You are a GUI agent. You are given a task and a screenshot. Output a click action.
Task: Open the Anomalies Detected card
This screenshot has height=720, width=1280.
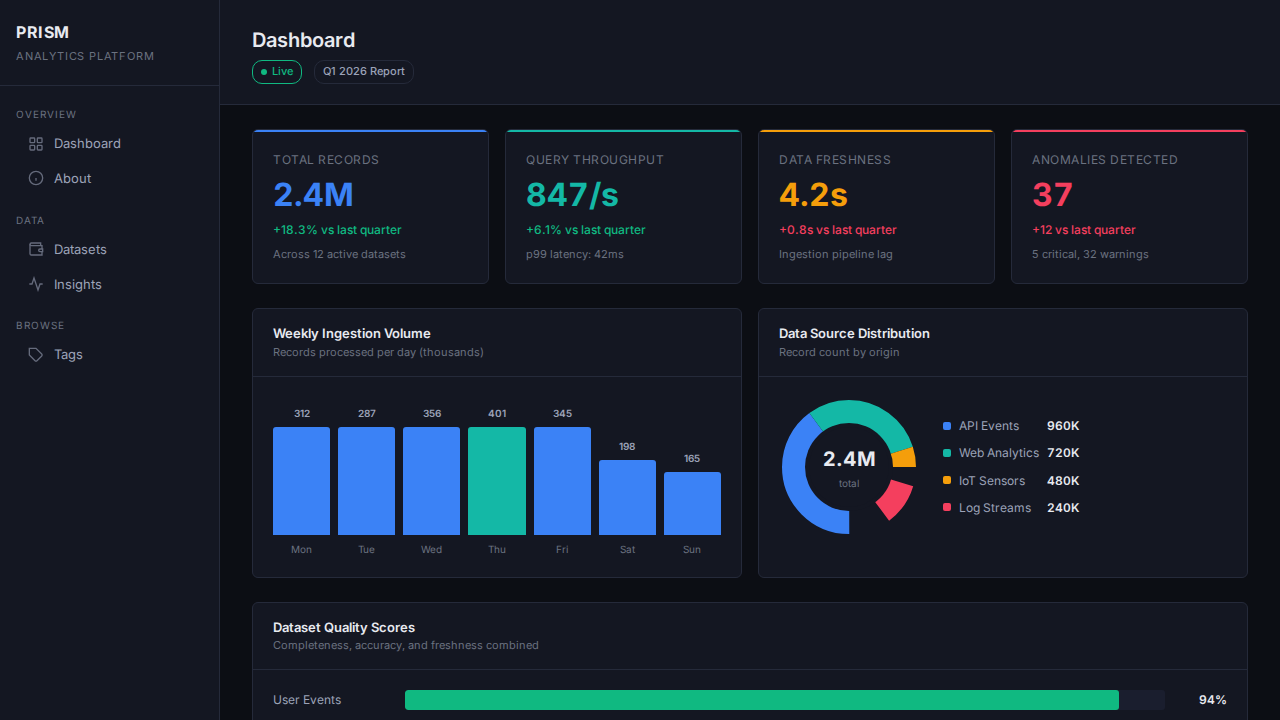[x=1129, y=207]
